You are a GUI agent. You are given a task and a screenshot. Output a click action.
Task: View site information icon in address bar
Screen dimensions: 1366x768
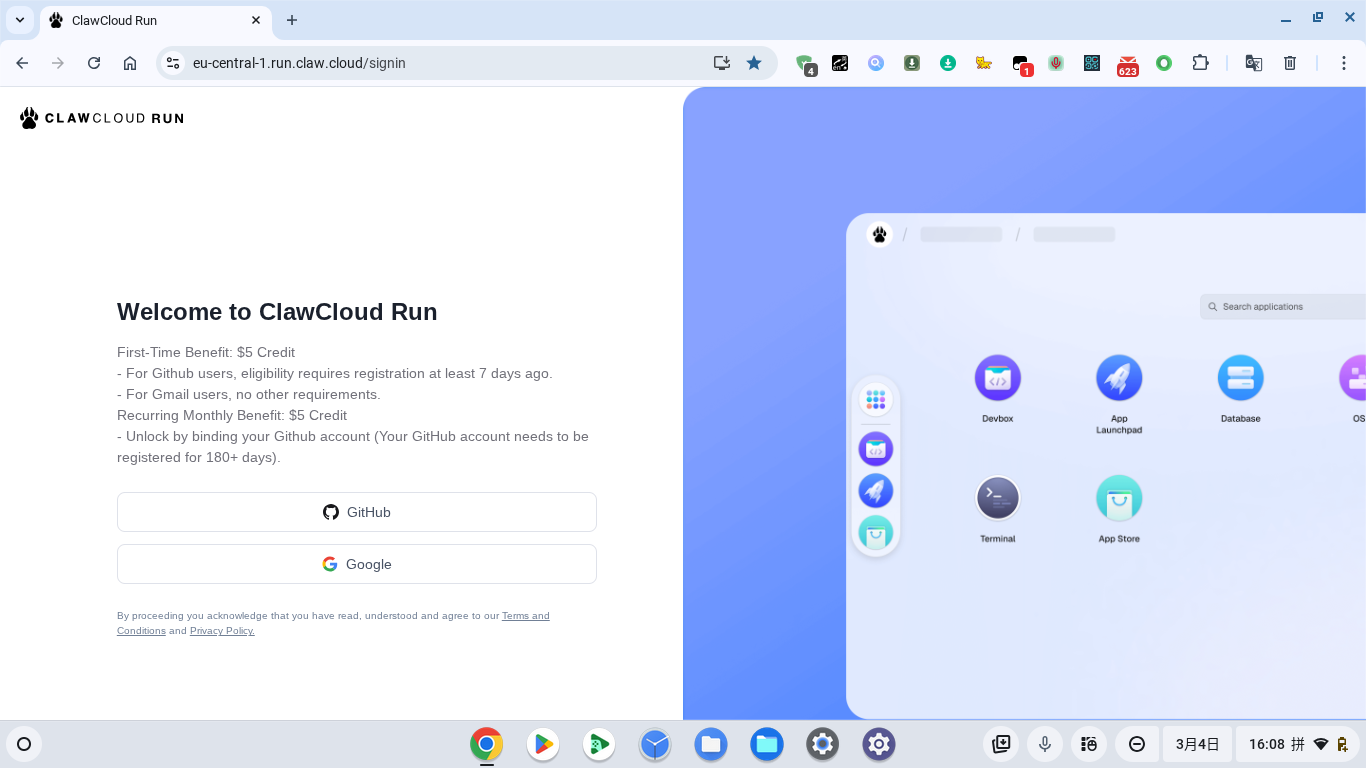point(173,63)
